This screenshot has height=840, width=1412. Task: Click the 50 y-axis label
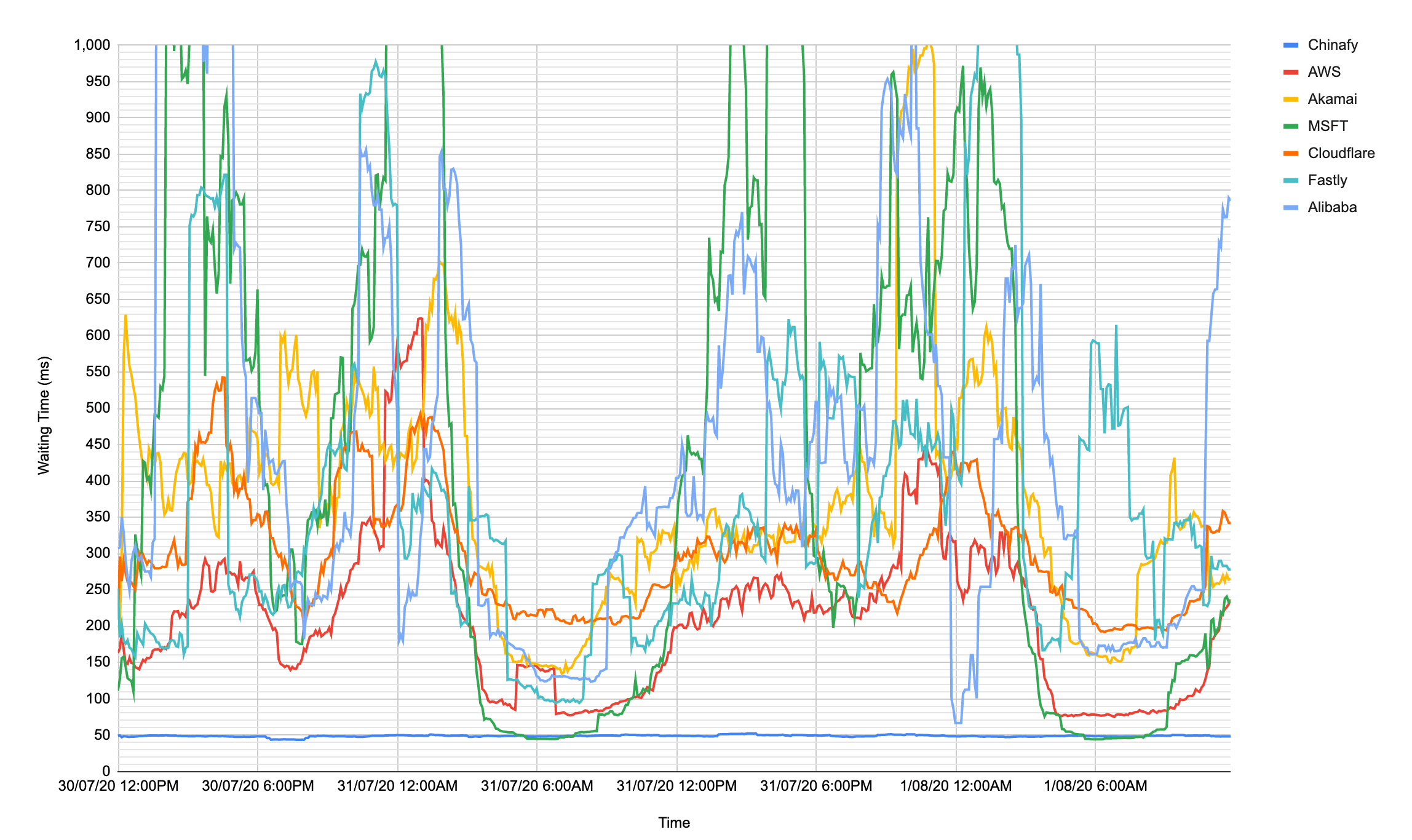tap(101, 735)
